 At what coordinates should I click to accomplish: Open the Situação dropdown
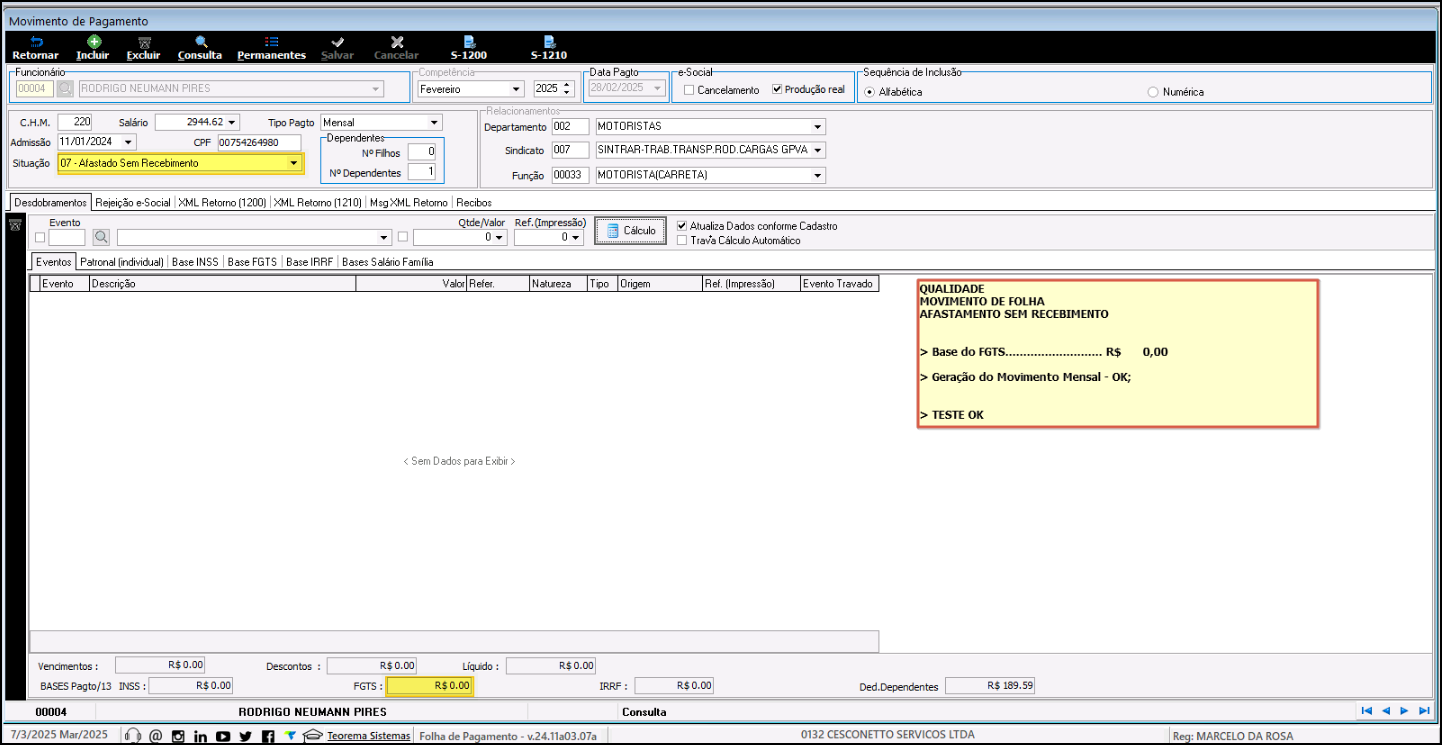[293, 162]
